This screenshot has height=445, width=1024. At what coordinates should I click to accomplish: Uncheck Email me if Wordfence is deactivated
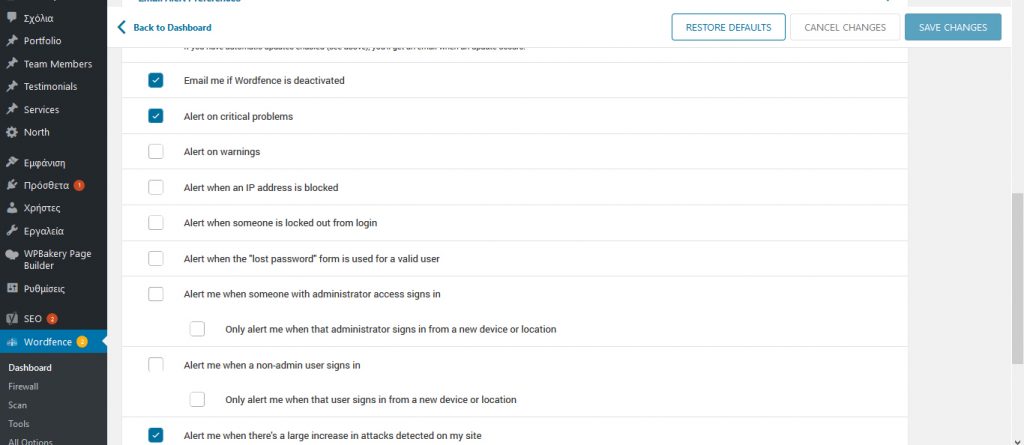tap(155, 80)
